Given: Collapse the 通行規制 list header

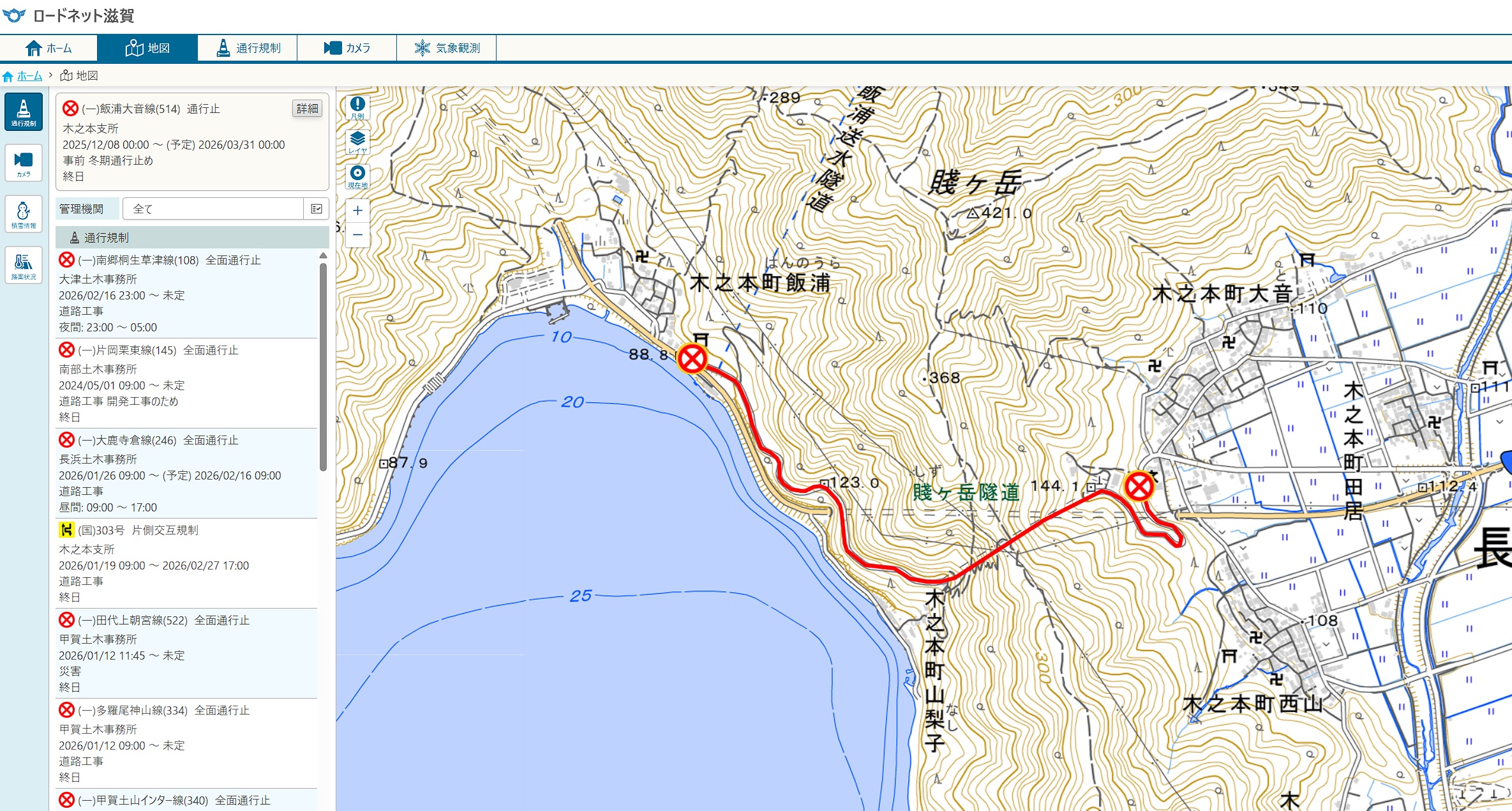Looking at the screenshot, I should tap(192, 238).
